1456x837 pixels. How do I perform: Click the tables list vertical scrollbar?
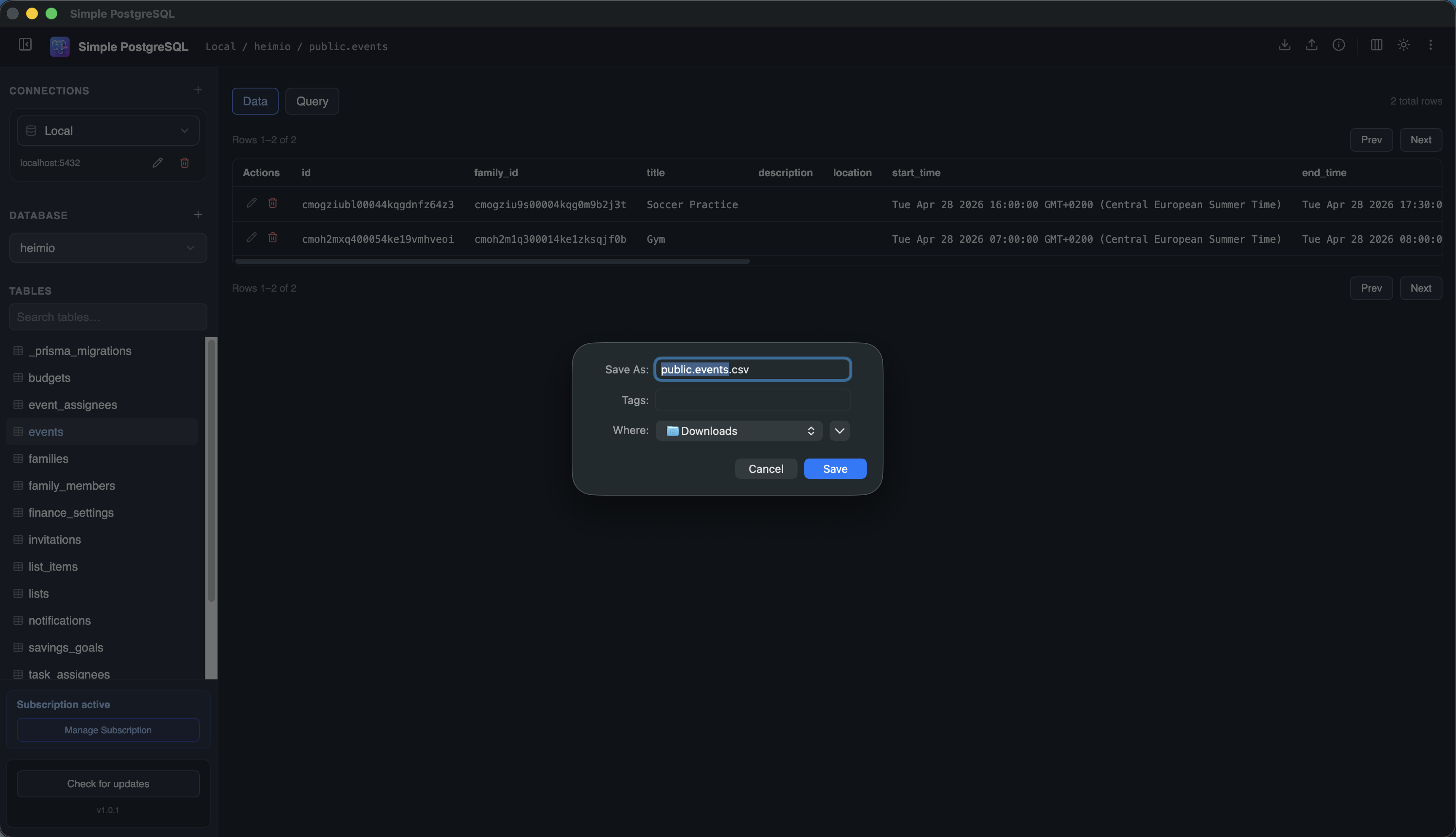point(212,470)
